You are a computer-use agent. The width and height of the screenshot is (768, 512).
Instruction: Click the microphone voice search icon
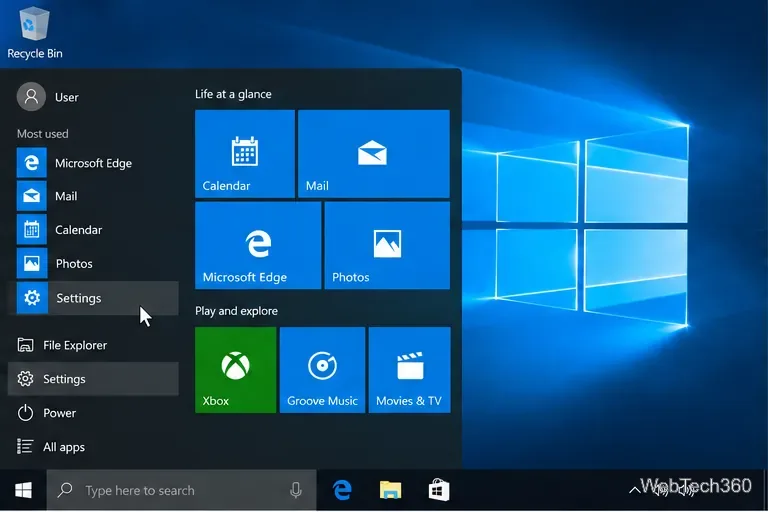(296, 490)
